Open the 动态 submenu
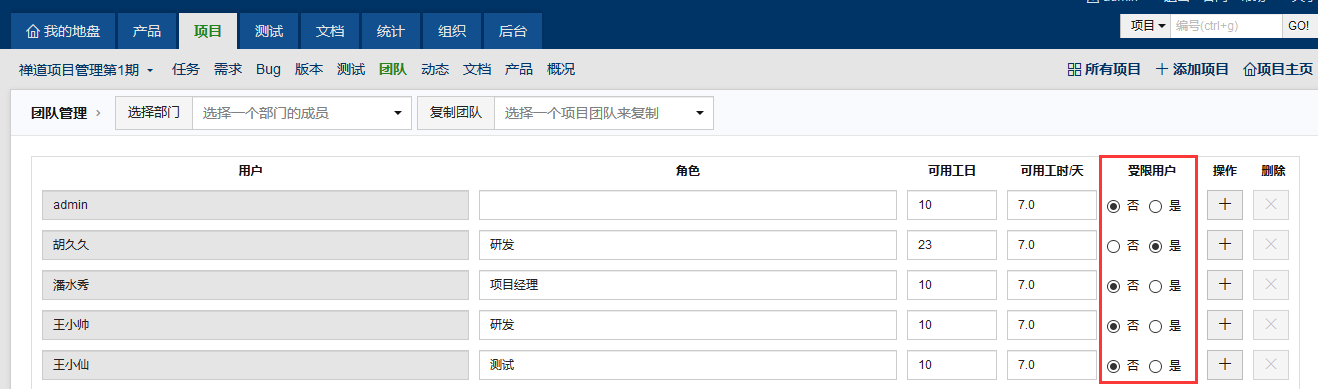Image resolution: width=1318 pixels, height=389 pixels. click(435, 70)
